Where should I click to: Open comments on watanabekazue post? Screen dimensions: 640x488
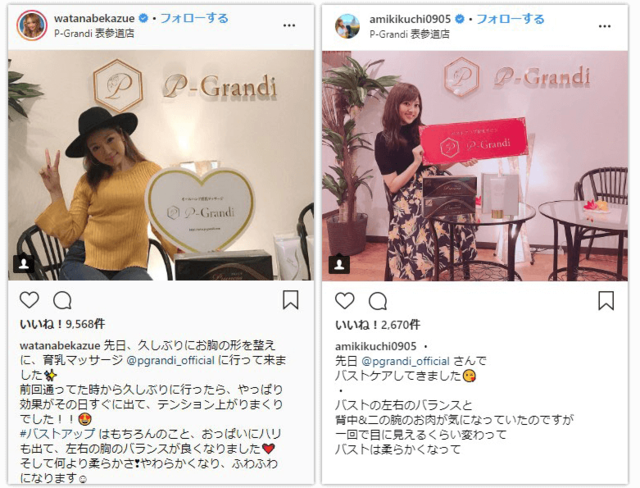(x=62, y=301)
